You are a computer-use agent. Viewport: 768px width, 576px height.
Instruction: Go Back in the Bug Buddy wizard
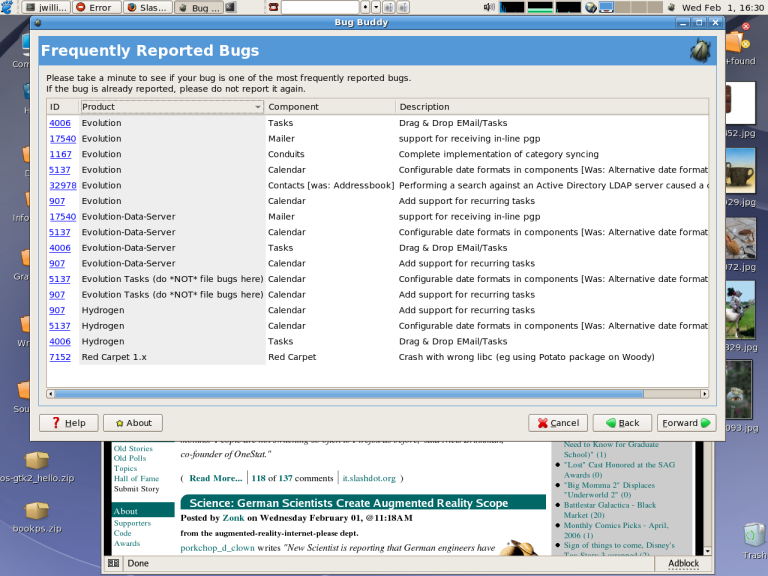(x=623, y=423)
